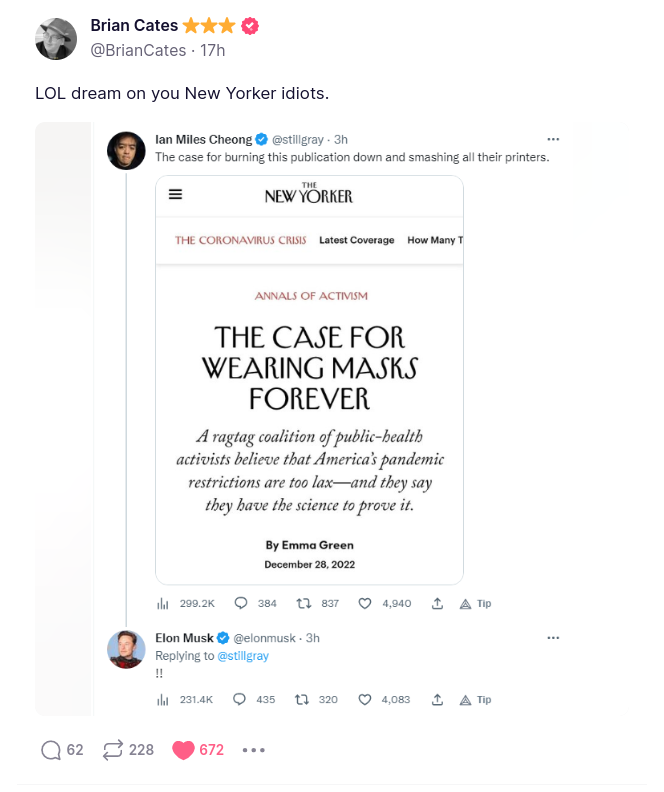
Task: Like Ian Miles Cheong's tweet with heart icon
Action: pos(365,603)
